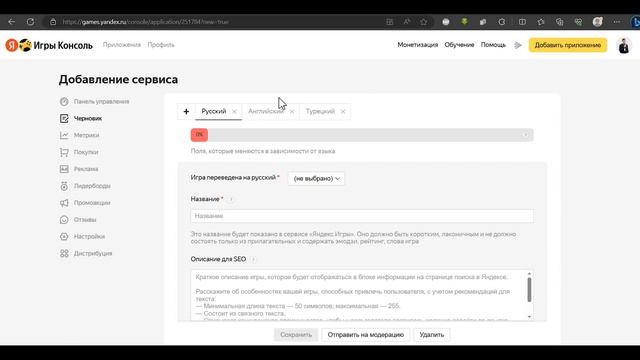Close the Русский language tab
The width and height of the screenshot is (640, 360).
(x=234, y=111)
